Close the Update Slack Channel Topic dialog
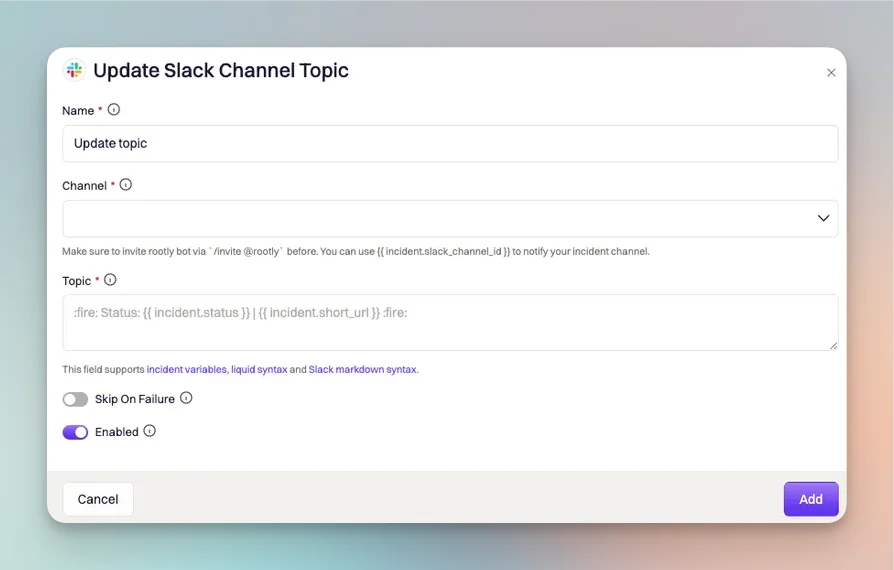The height and width of the screenshot is (570, 894). pyautogui.click(x=831, y=72)
